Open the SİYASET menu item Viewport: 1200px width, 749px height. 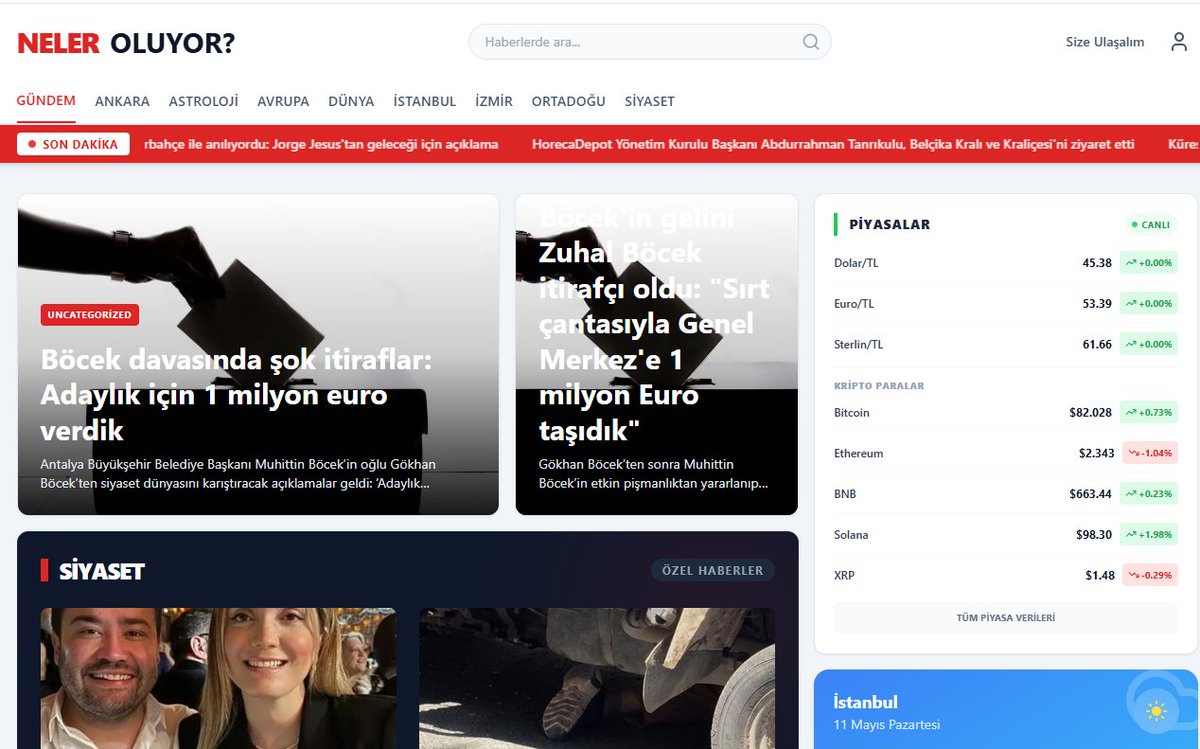tap(649, 101)
